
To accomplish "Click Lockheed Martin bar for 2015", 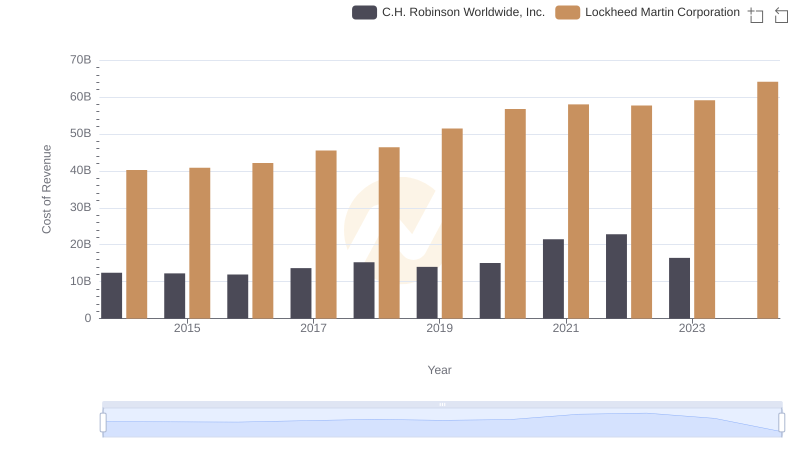I will pyautogui.click(x=199, y=243).
